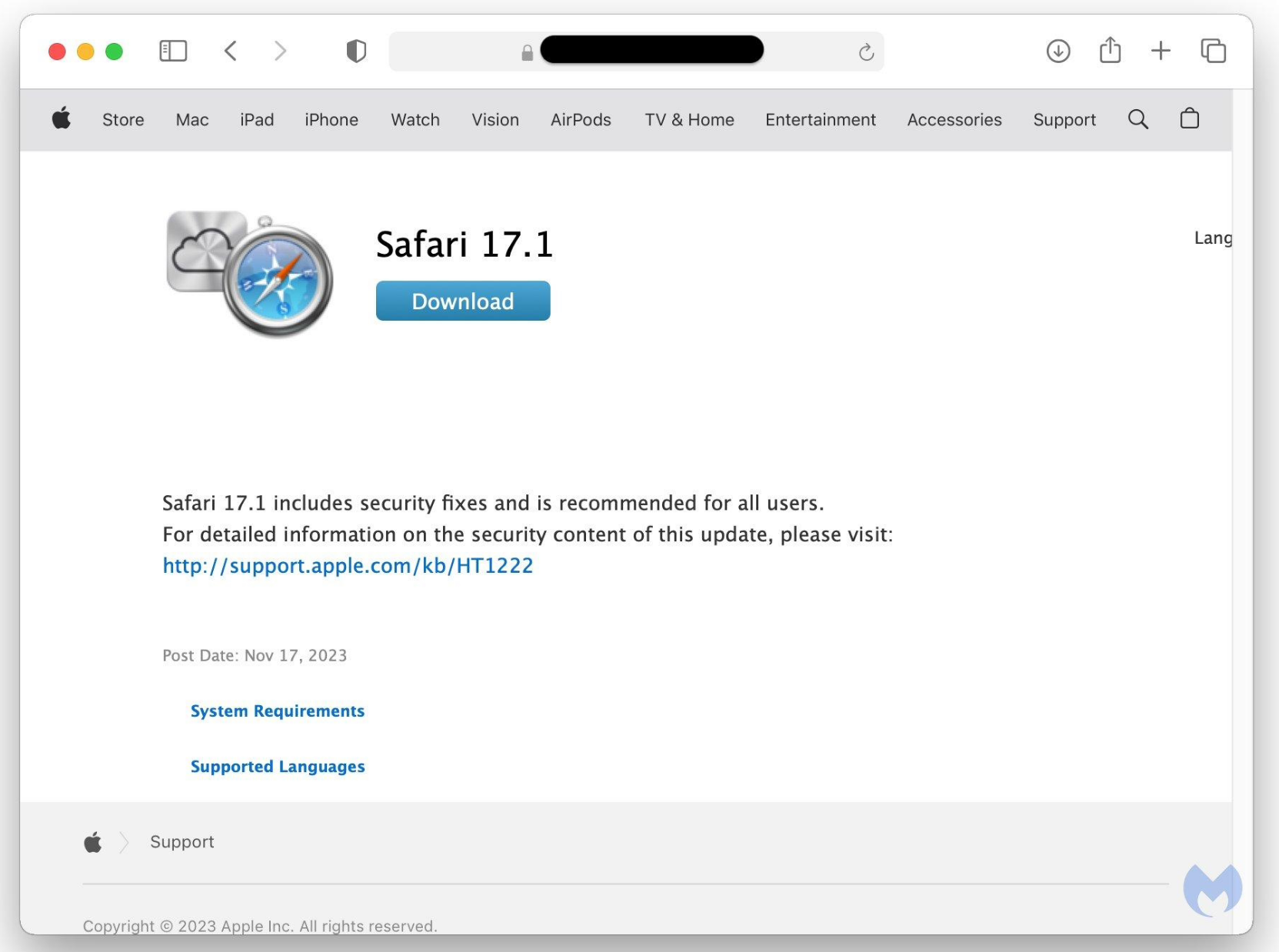Viewport: 1279px width, 952px height.
Task: Click the Download button for Safari 17.1
Action: (462, 301)
